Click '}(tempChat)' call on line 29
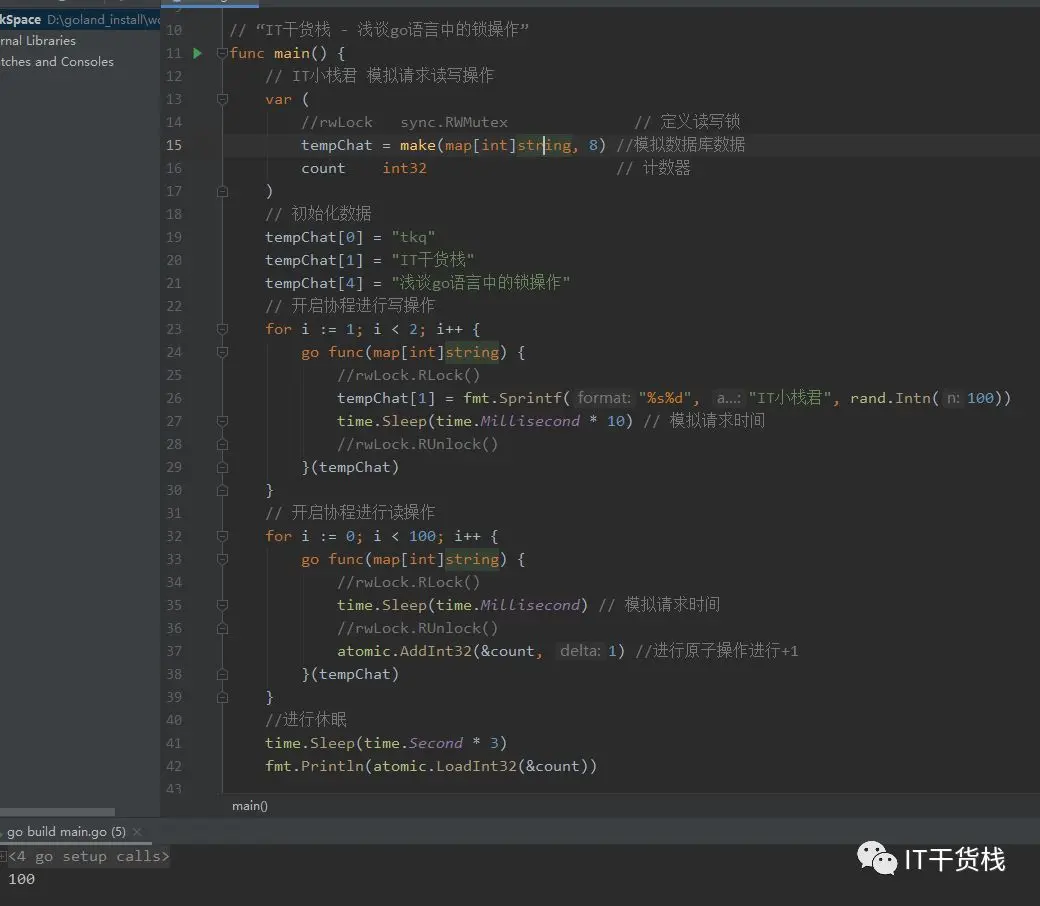Image resolution: width=1040 pixels, height=906 pixels. [350, 468]
